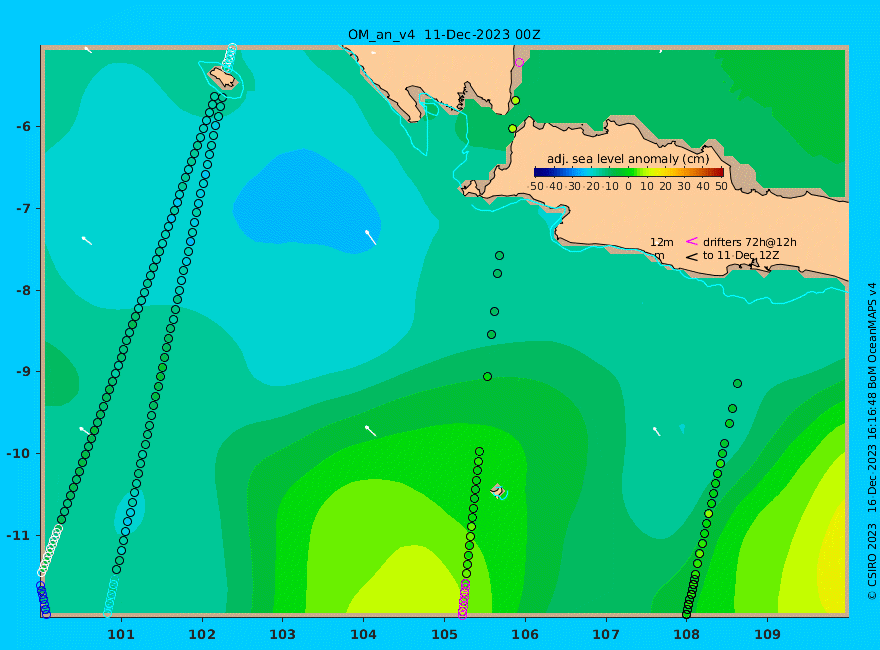Viewport: 880px width, 650px height.
Task: Select latitude axis label -11
Action: pos(19,535)
